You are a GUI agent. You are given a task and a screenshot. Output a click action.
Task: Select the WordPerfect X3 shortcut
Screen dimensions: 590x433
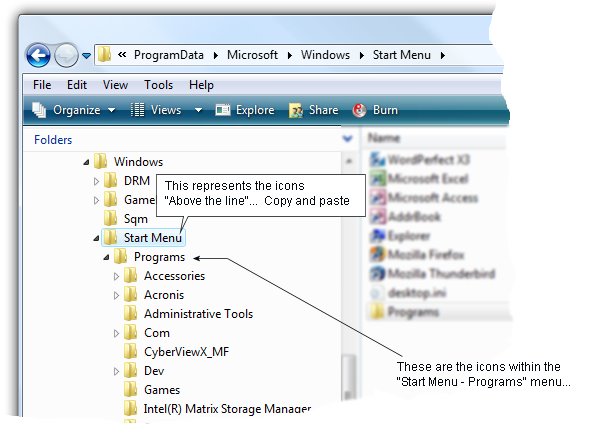pos(420,160)
